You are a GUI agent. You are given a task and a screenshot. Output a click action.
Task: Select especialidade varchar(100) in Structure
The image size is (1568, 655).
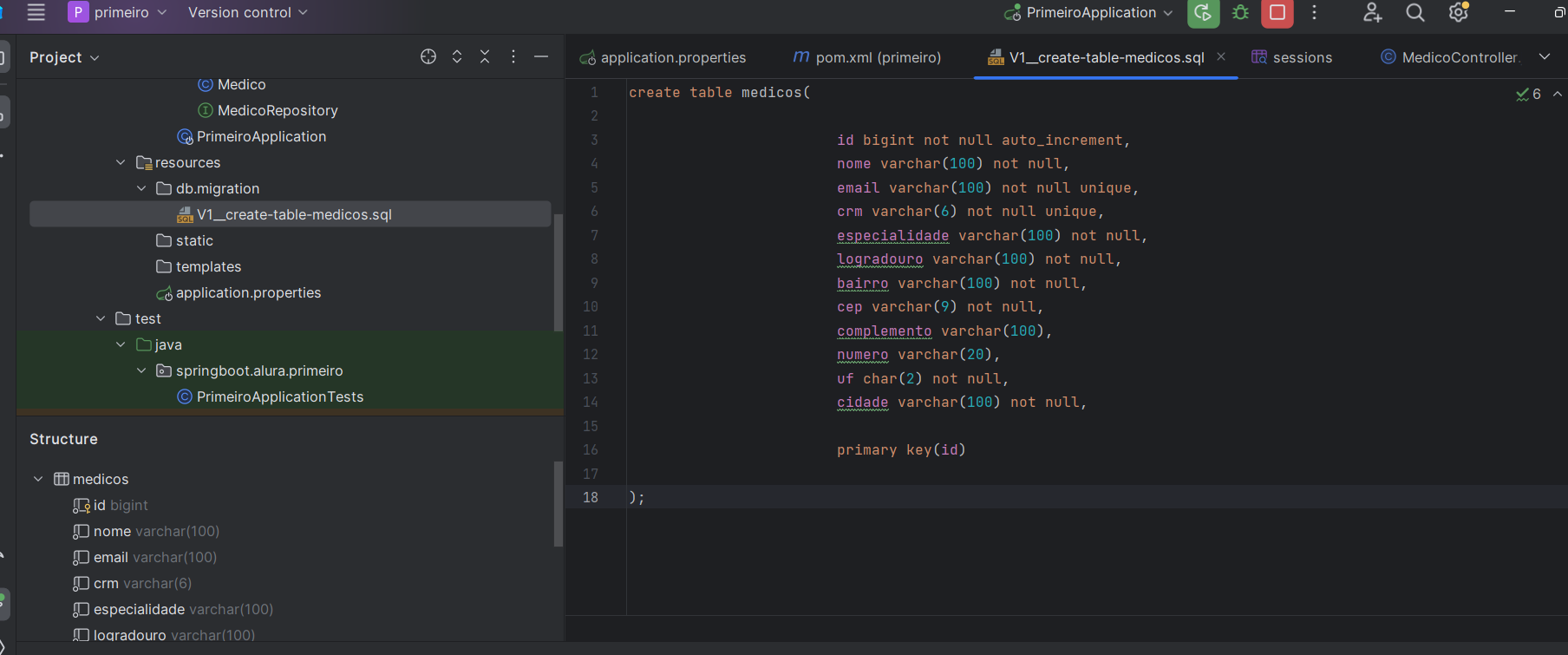[173, 609]
